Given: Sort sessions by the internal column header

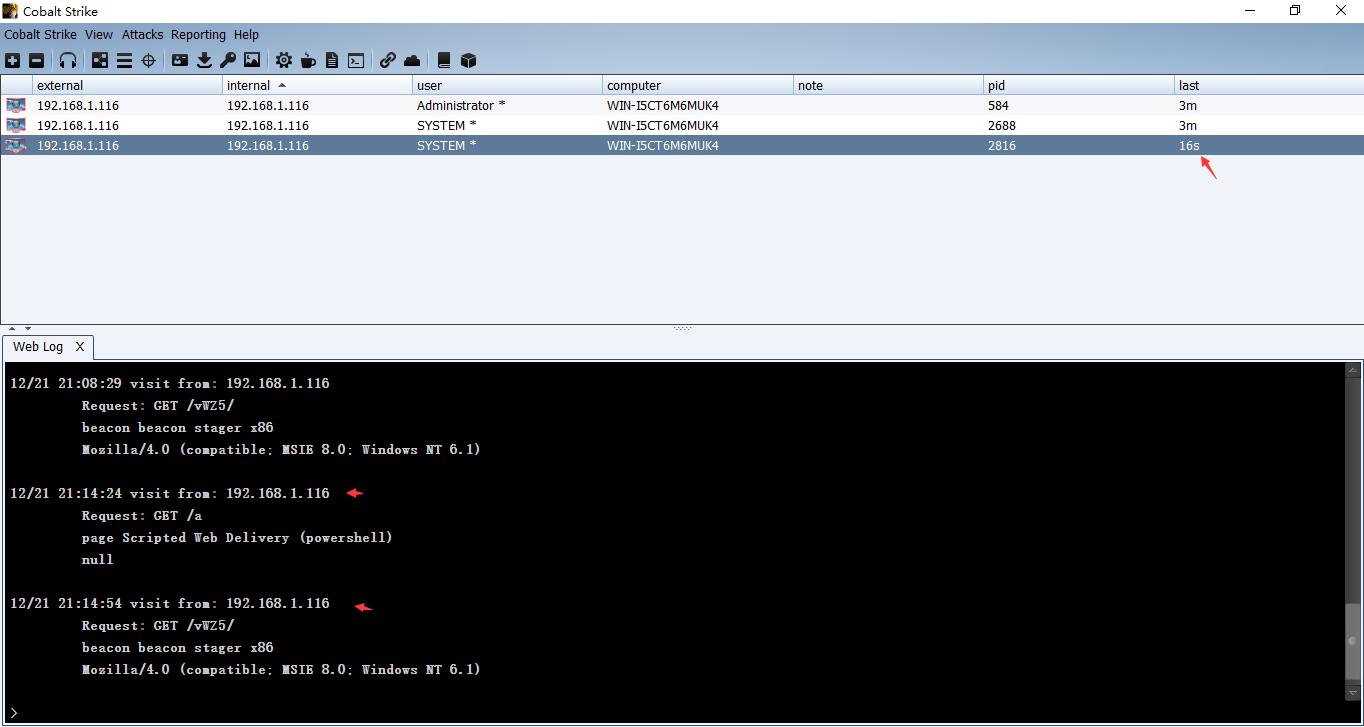Looking at the screenshot, I should [317, 85].
